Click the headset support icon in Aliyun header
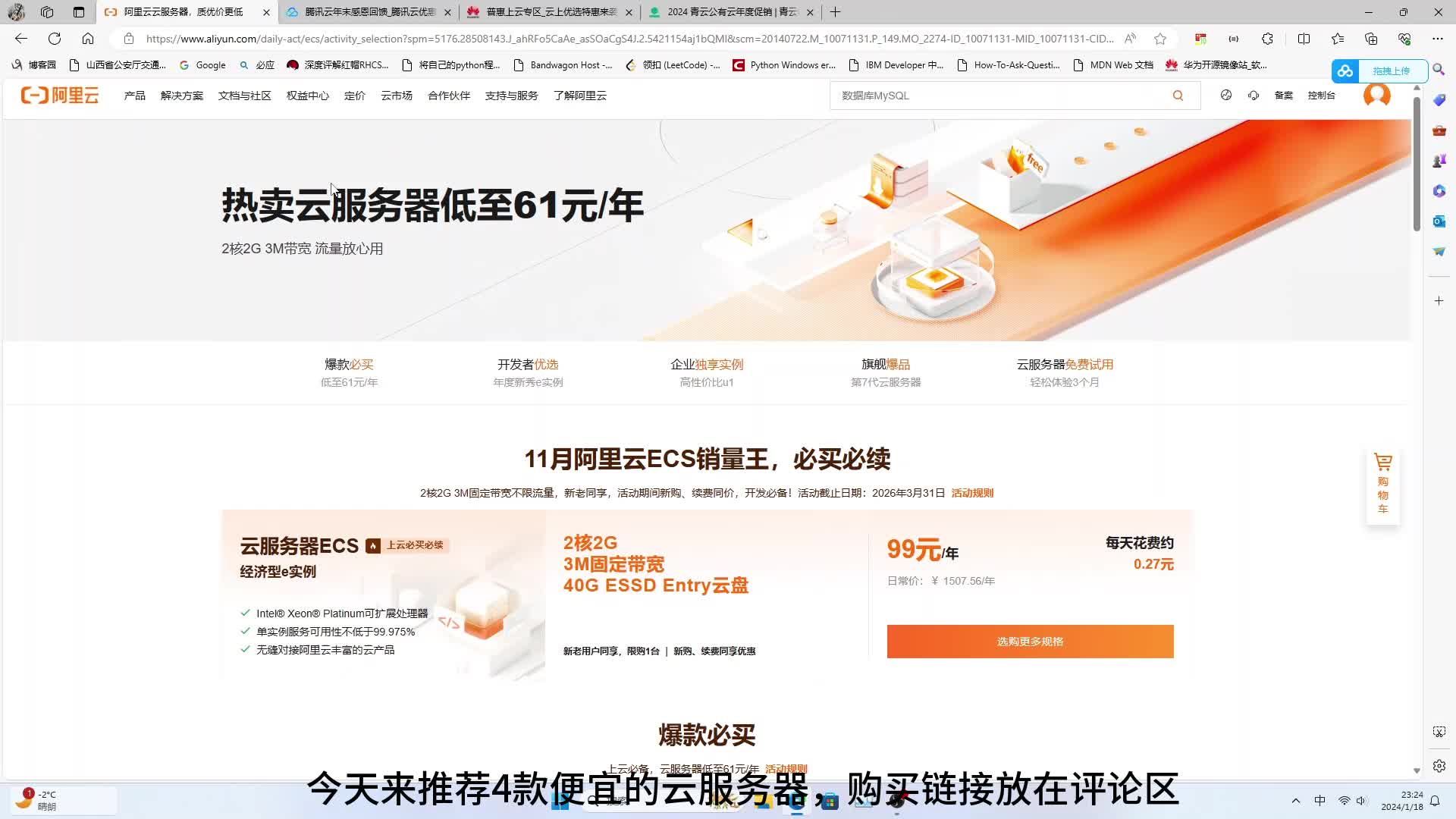 coord(1254,96)
